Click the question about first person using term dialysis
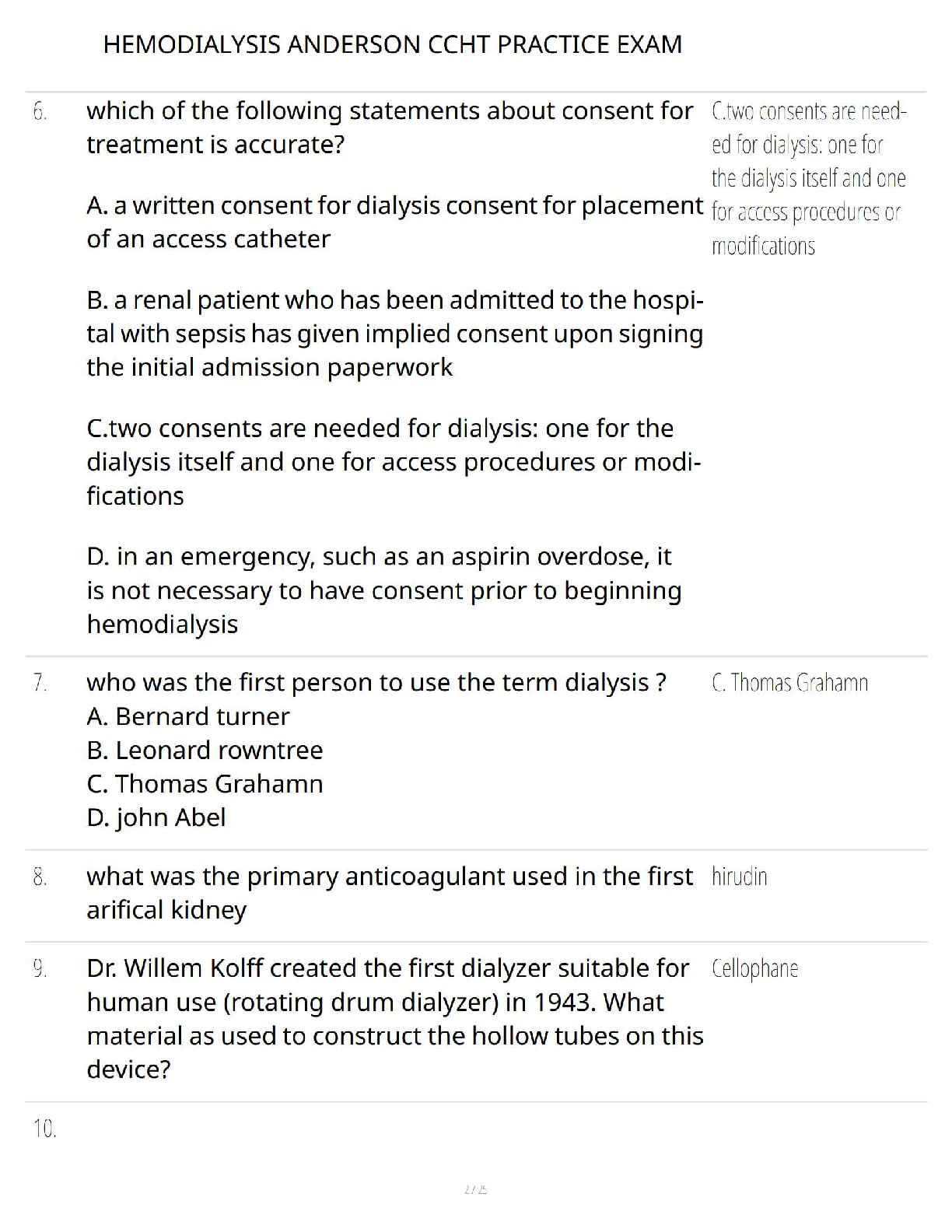 pos(376,683)
